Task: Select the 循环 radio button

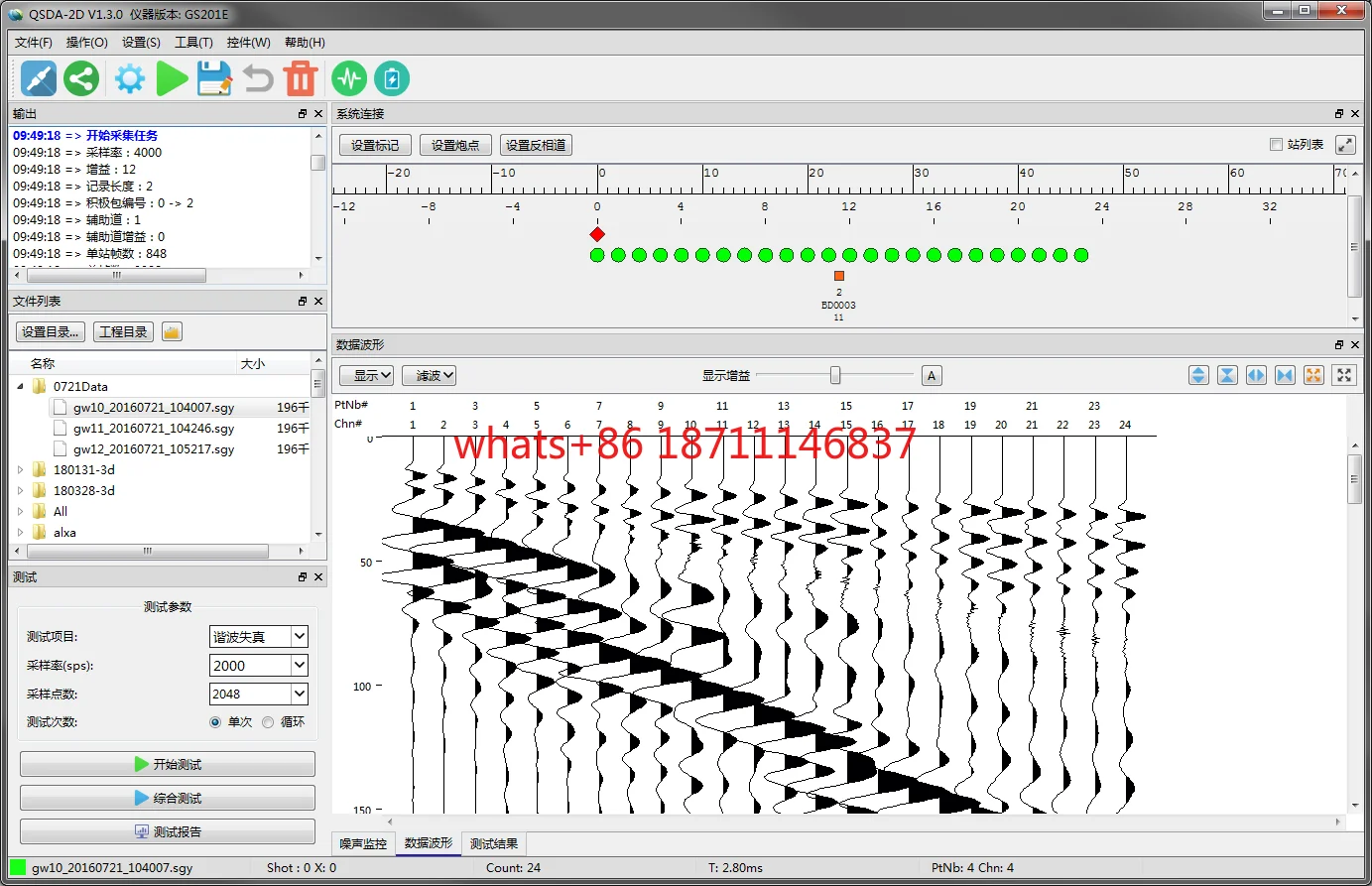Action: coord(268,722)
